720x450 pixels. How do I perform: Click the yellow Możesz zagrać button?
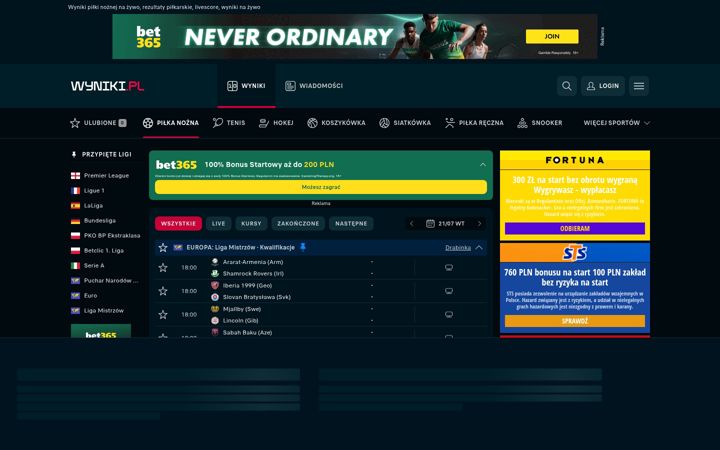coord(321,187)
